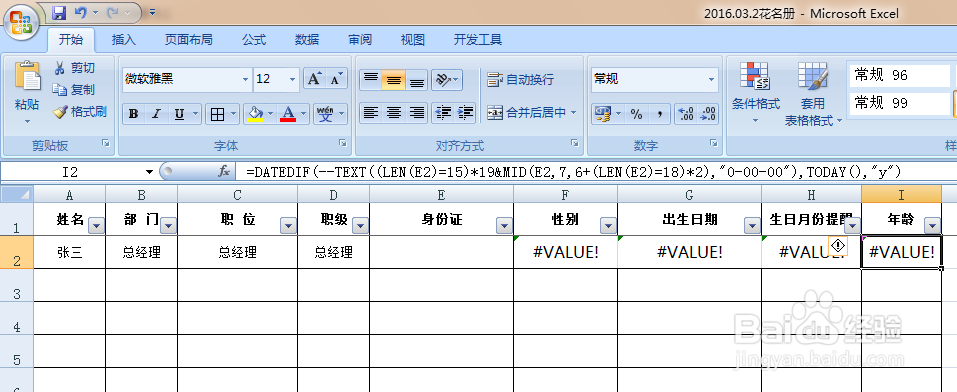Click the Name Box showing I2

coord(71,172)
